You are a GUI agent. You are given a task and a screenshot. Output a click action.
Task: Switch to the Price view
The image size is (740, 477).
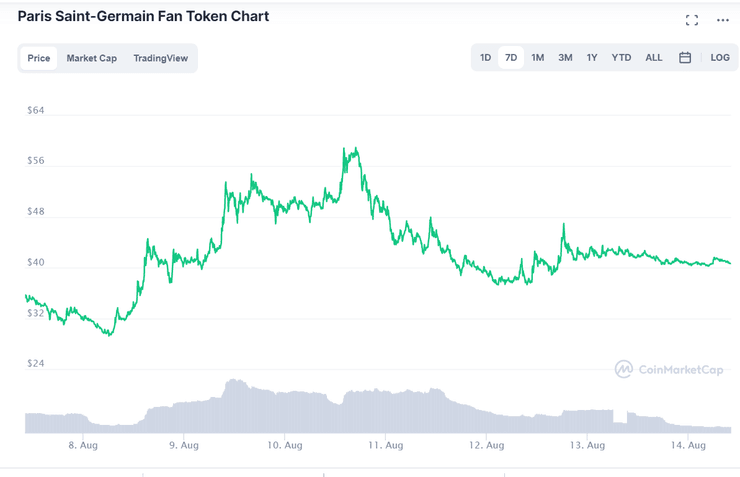point(39,58)
